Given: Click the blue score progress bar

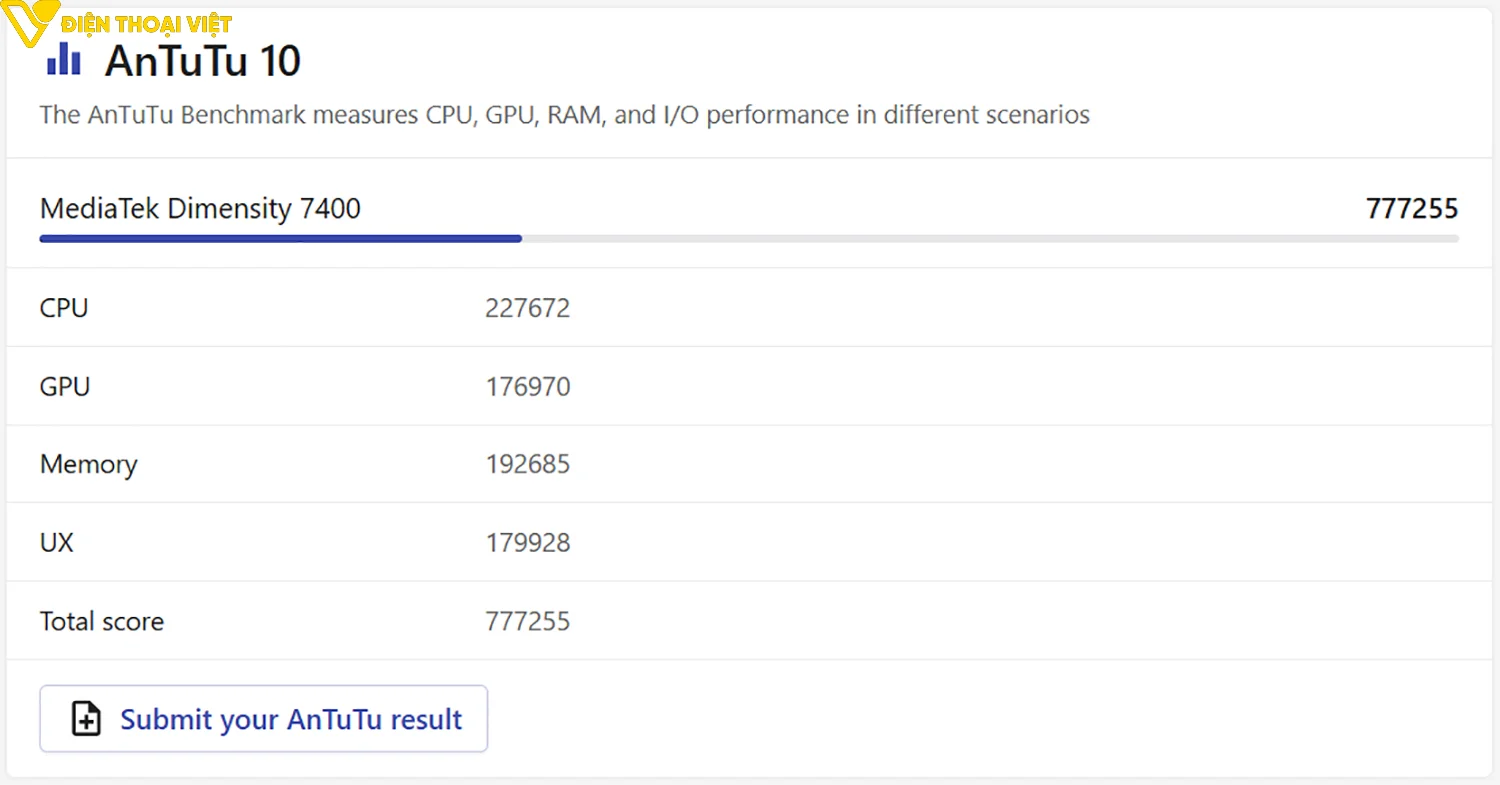Looking at the screenshot, I should click(x=280, y=239).
